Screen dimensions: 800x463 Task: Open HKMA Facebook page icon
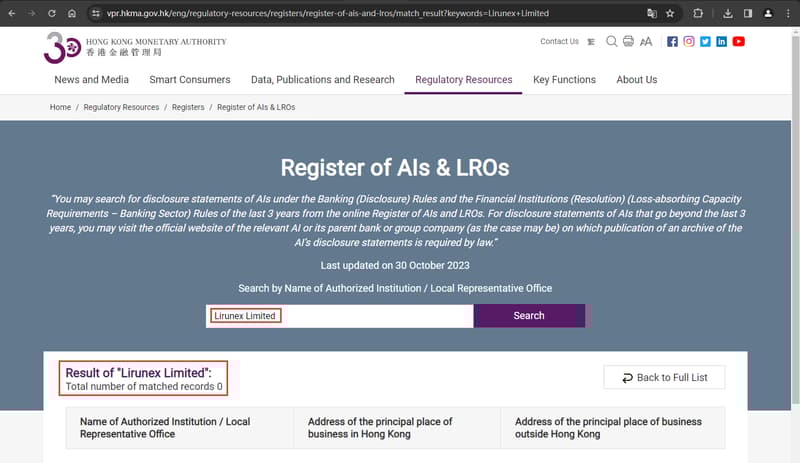click(672, 41)
